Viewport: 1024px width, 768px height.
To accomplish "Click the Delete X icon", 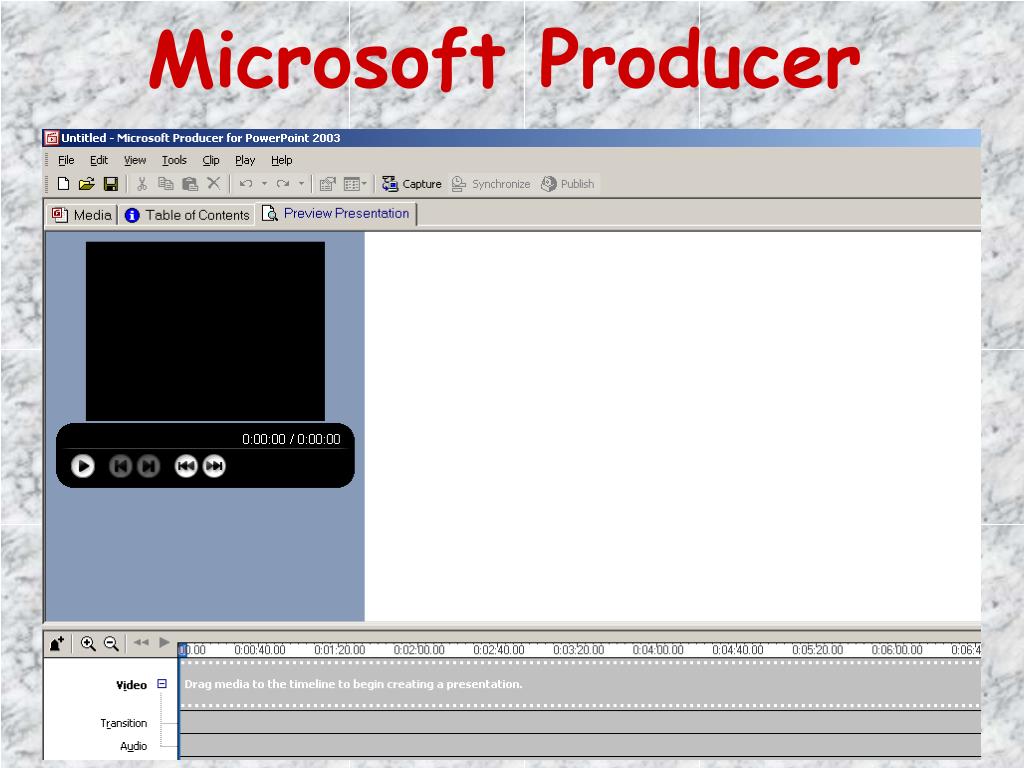I will 214,184.
